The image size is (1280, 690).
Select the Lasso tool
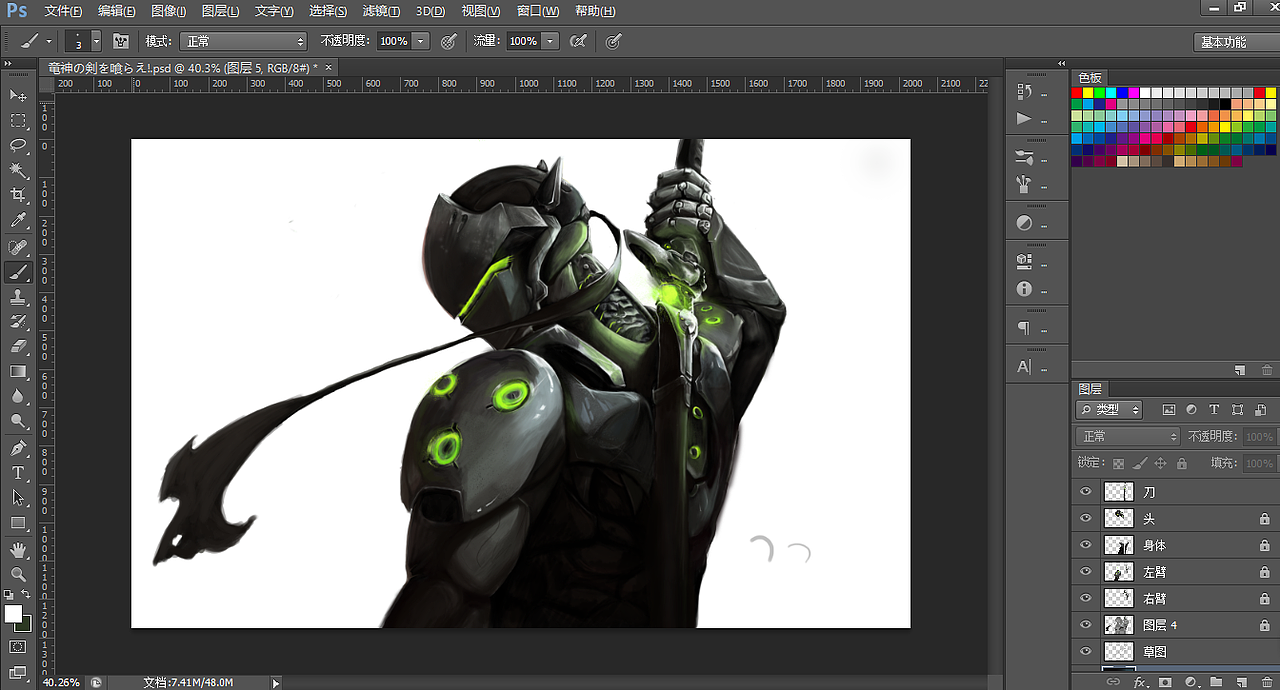[x=18, y=145]
